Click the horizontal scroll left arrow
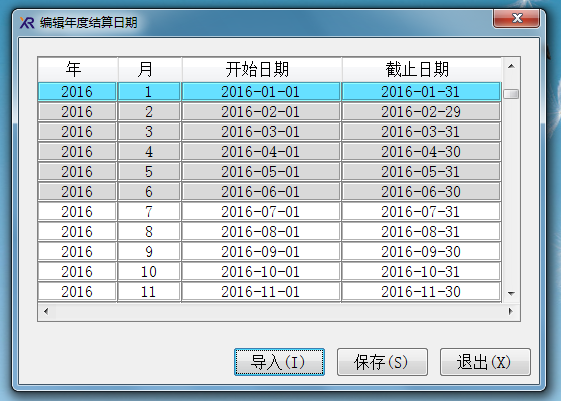Screen dimensions: 561x401 click(x=46, y=311)
